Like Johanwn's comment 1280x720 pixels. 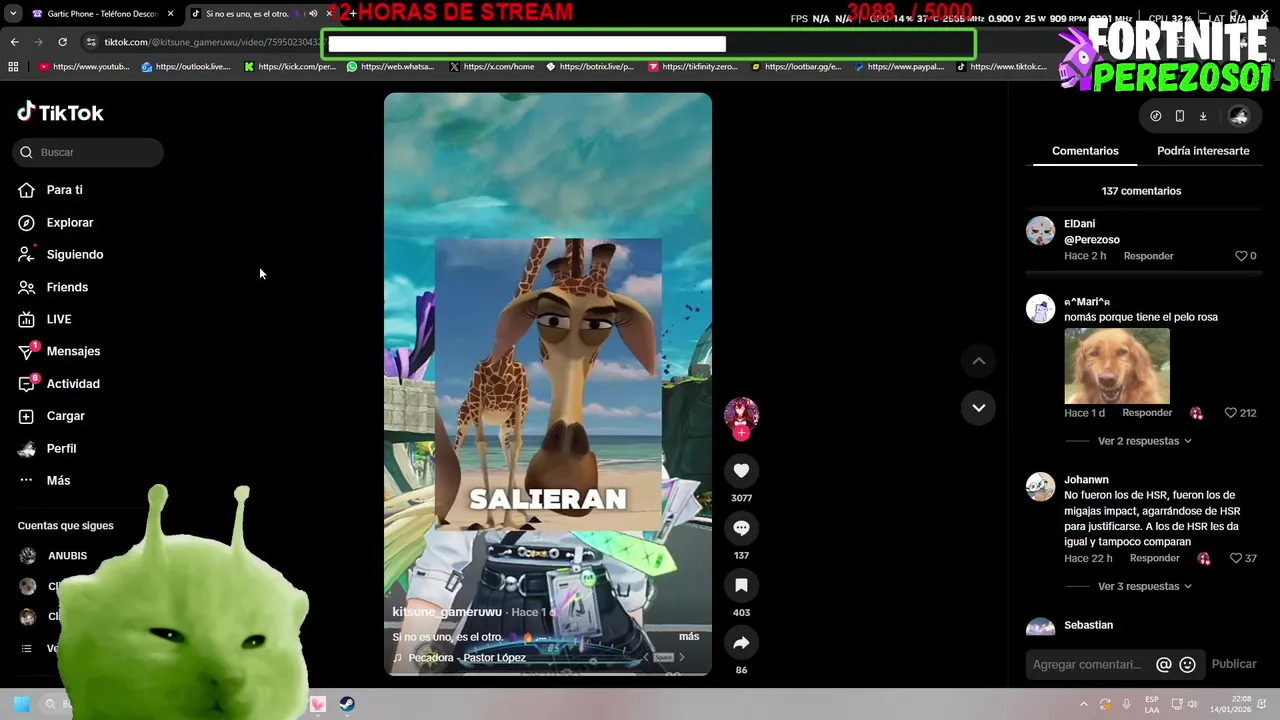coord(1236,558)
